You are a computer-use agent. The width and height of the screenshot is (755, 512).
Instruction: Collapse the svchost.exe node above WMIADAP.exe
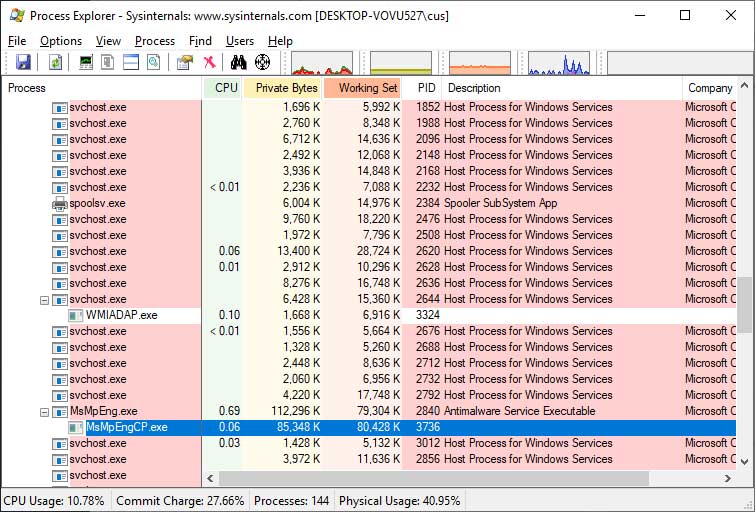[44, 299]
